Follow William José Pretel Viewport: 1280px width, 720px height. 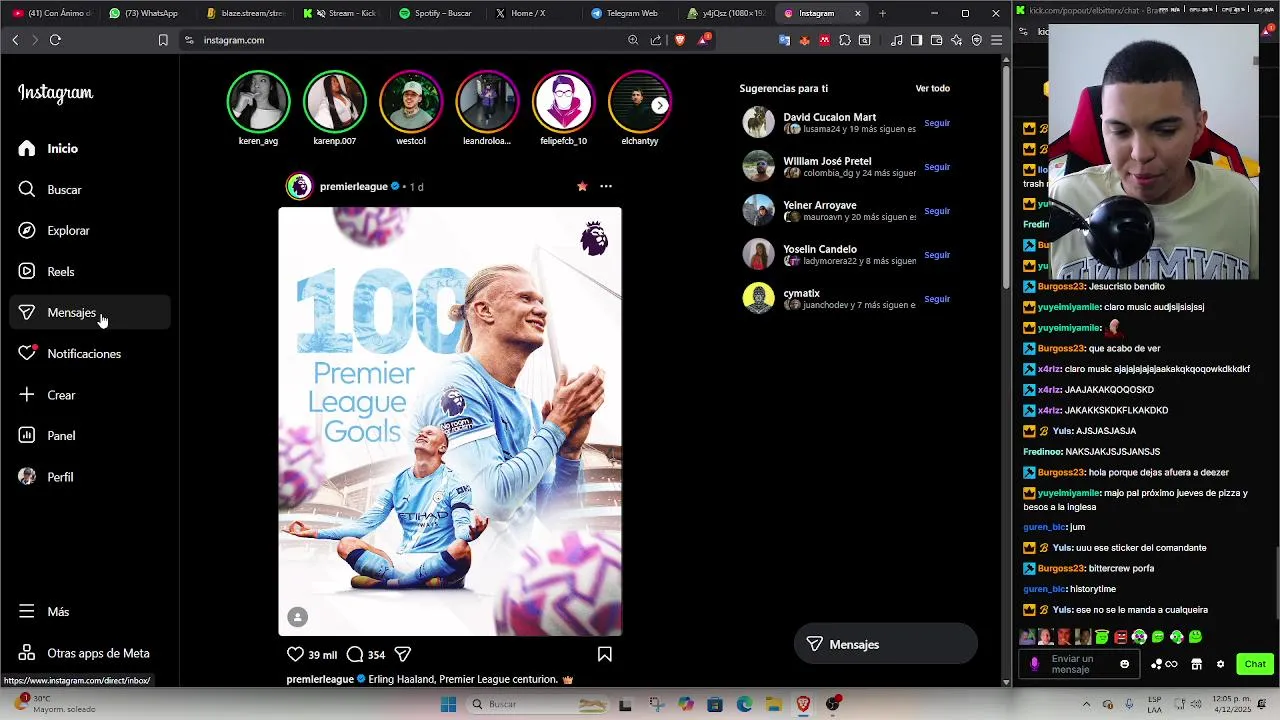point(937,167)
